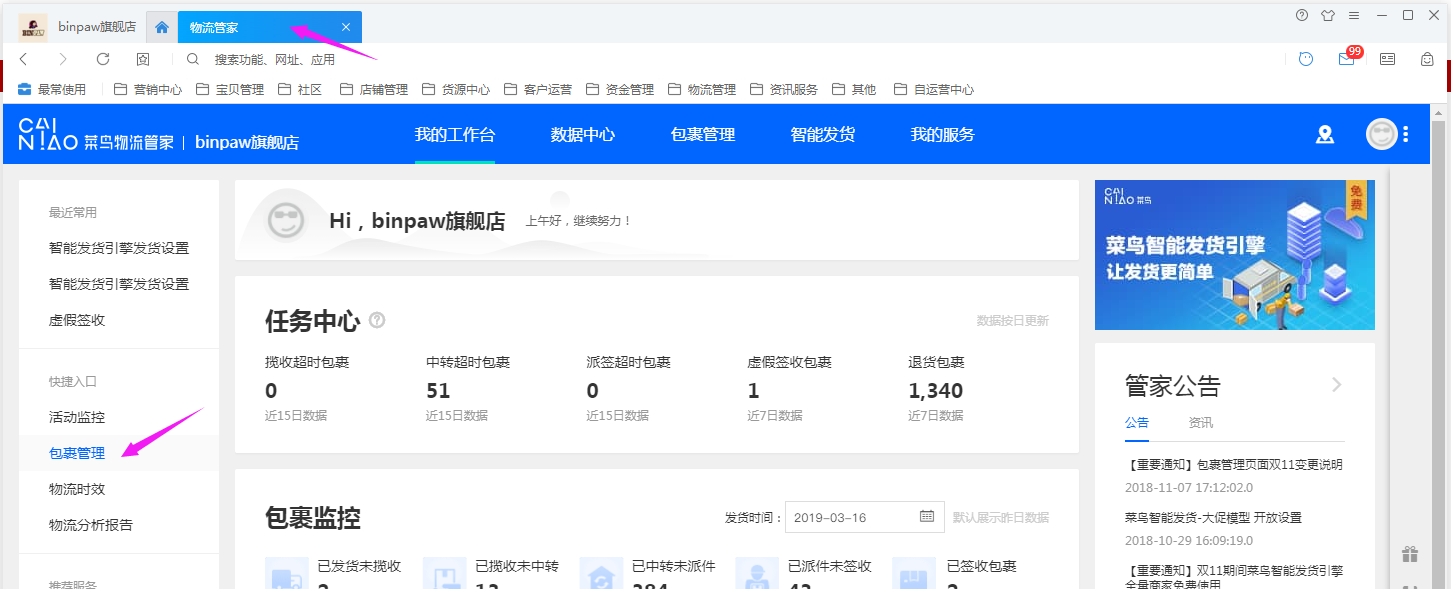
Task: Open announcement 菜鸟智能发货-大促模型 开放设置
Action: tap(1213, 518)
